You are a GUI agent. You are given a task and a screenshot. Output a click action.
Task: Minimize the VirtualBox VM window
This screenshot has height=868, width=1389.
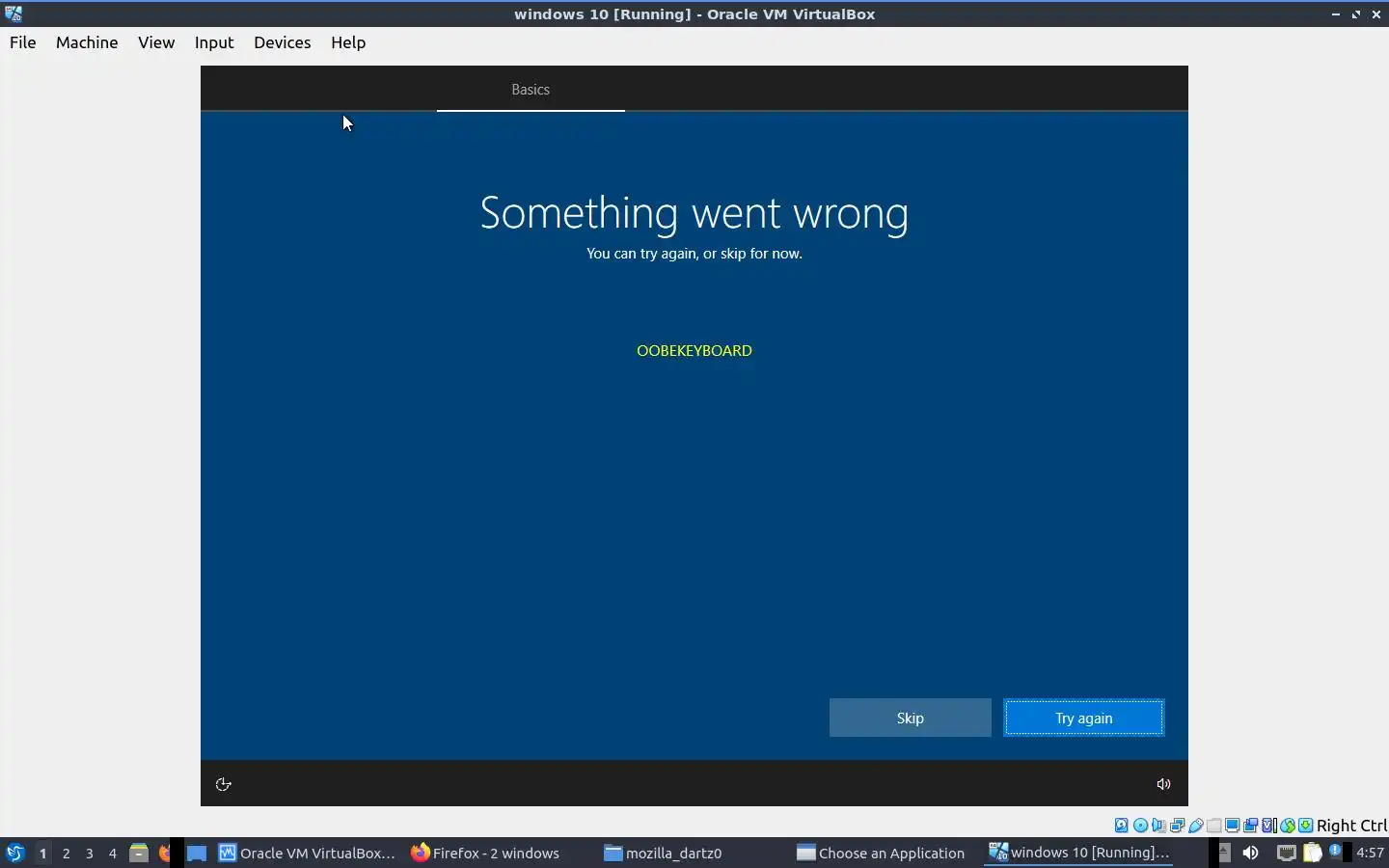click(1336, 14)
